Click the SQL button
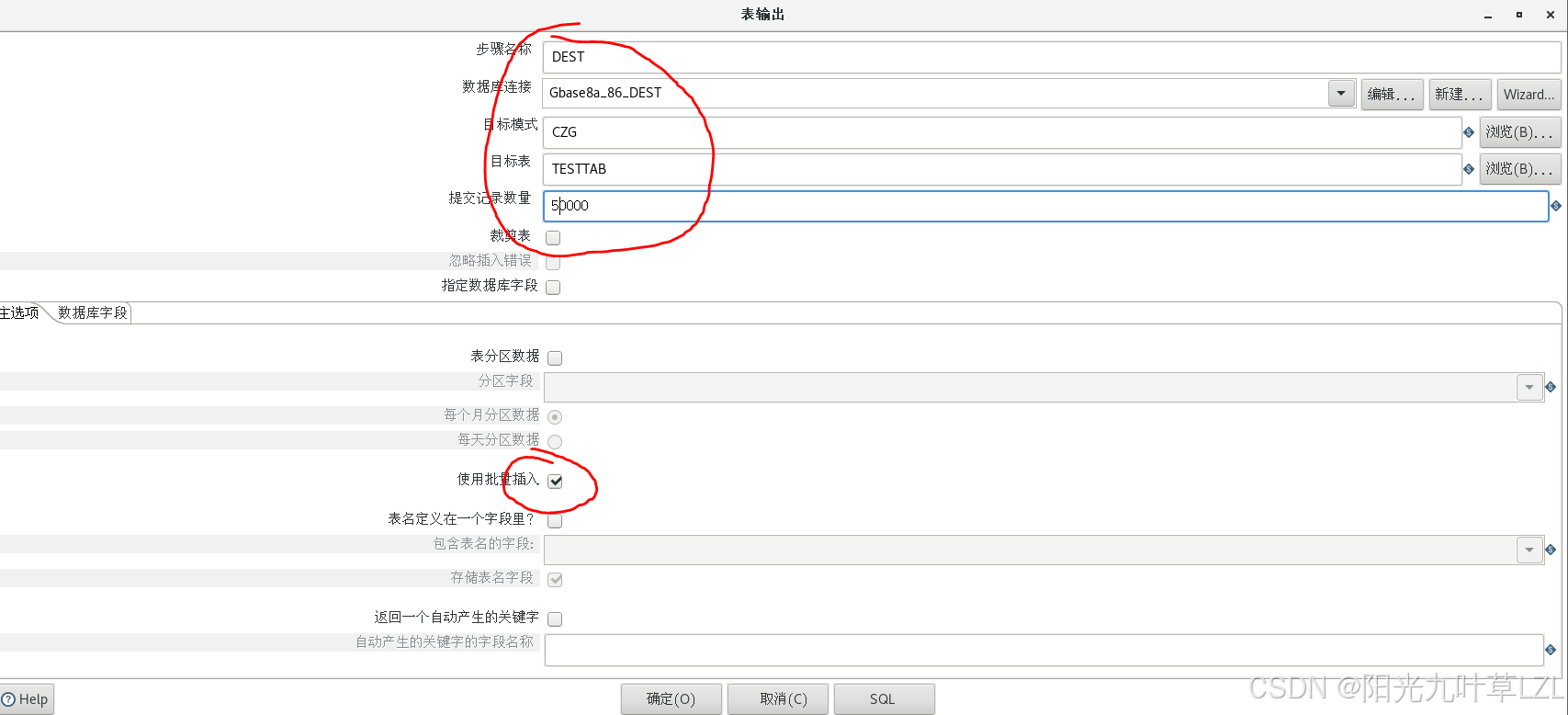The image size is (1568, 715). point(884,698)
